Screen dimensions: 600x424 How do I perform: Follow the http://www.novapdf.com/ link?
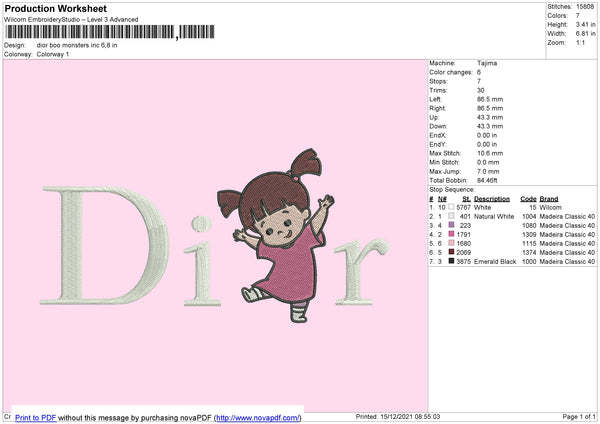258,417
